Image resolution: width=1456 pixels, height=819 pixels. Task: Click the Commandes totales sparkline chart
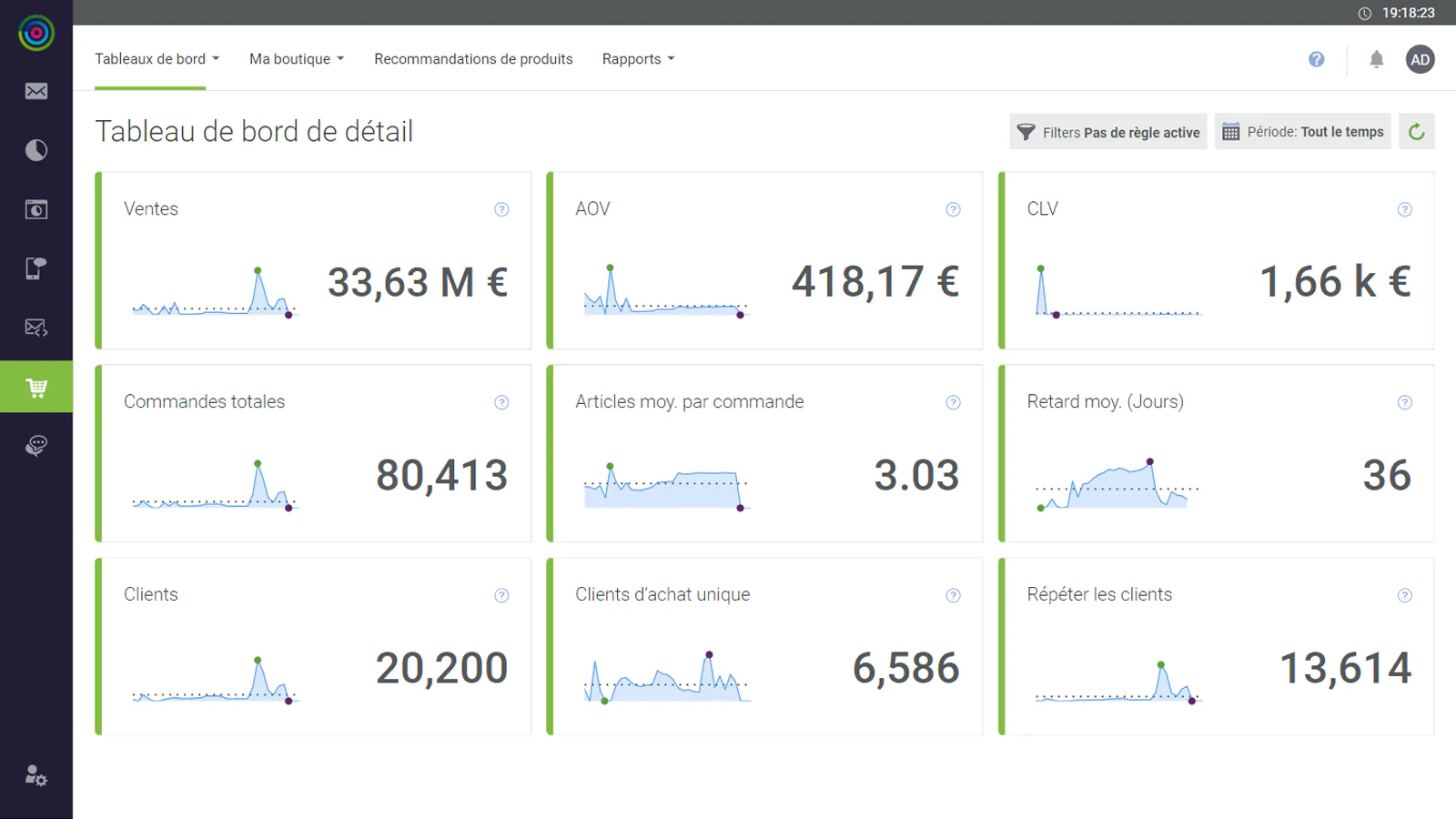click(x=214, y=485)
